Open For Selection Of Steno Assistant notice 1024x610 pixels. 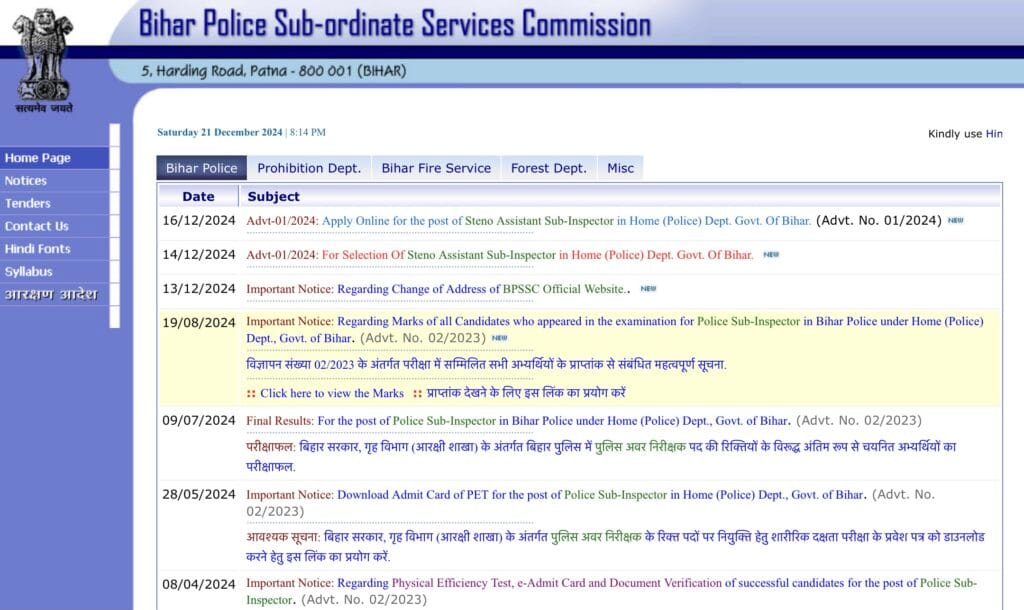coord(500,255)
